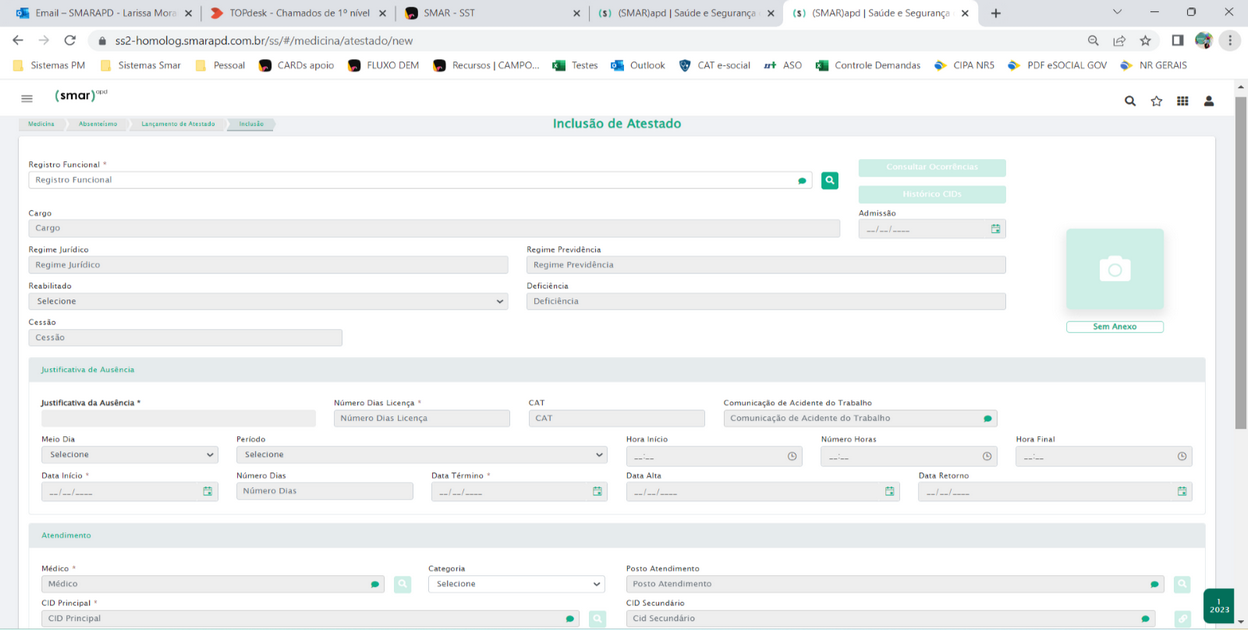Open browser menu three dots
The height and width of the screenshot is (630, 1248).
coord(1230,41)
